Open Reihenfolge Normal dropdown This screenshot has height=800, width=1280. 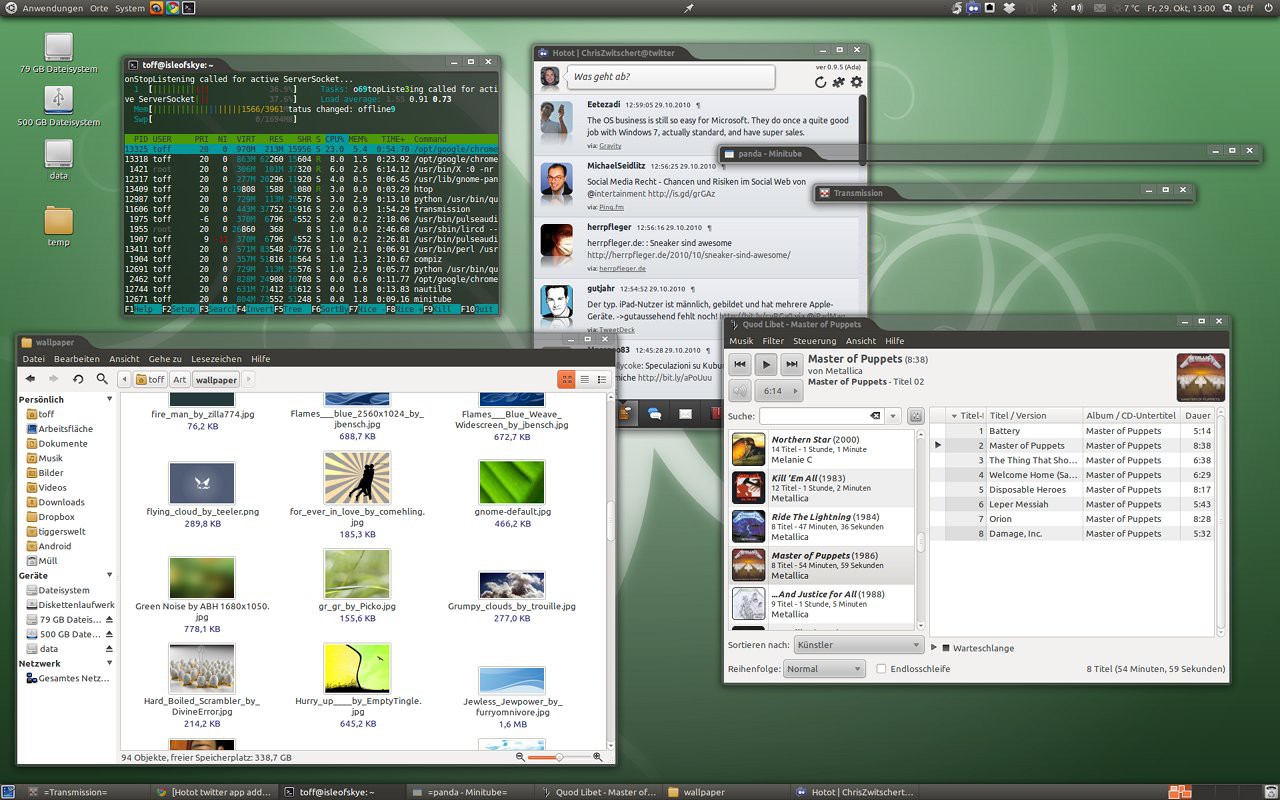tap(824, 669)
